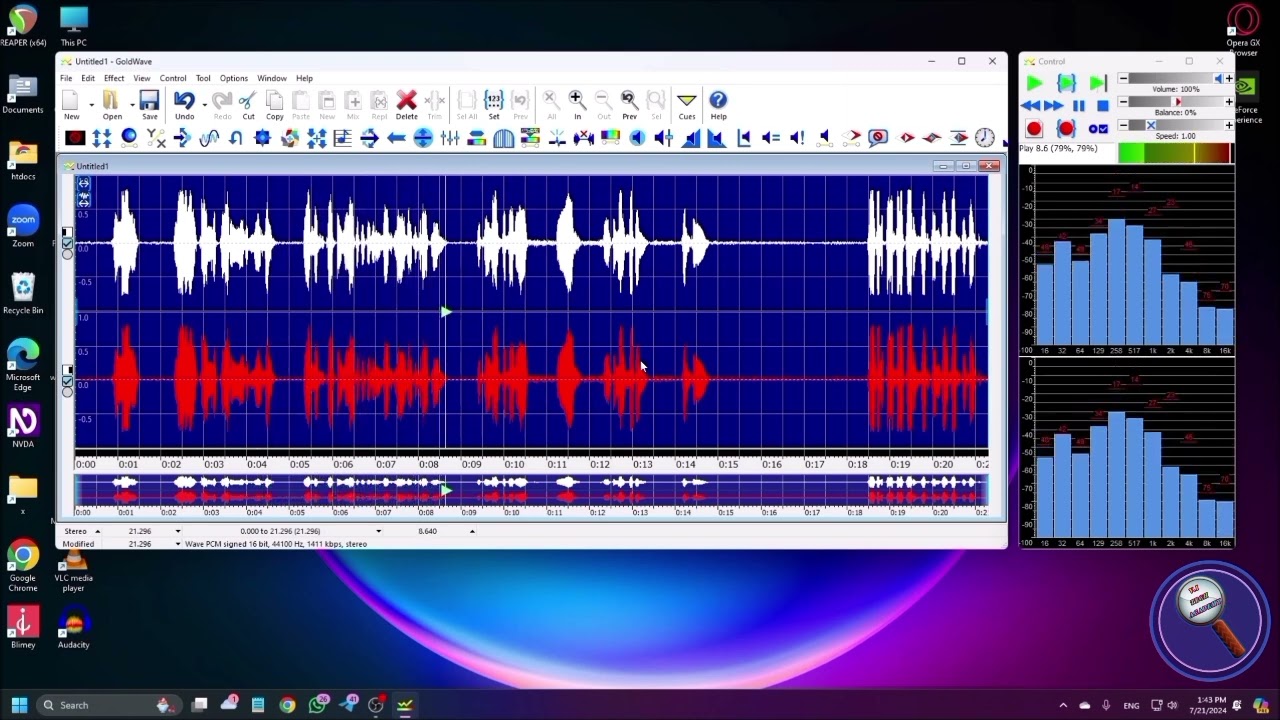Adjust the Balance slider in Control

1175,102
